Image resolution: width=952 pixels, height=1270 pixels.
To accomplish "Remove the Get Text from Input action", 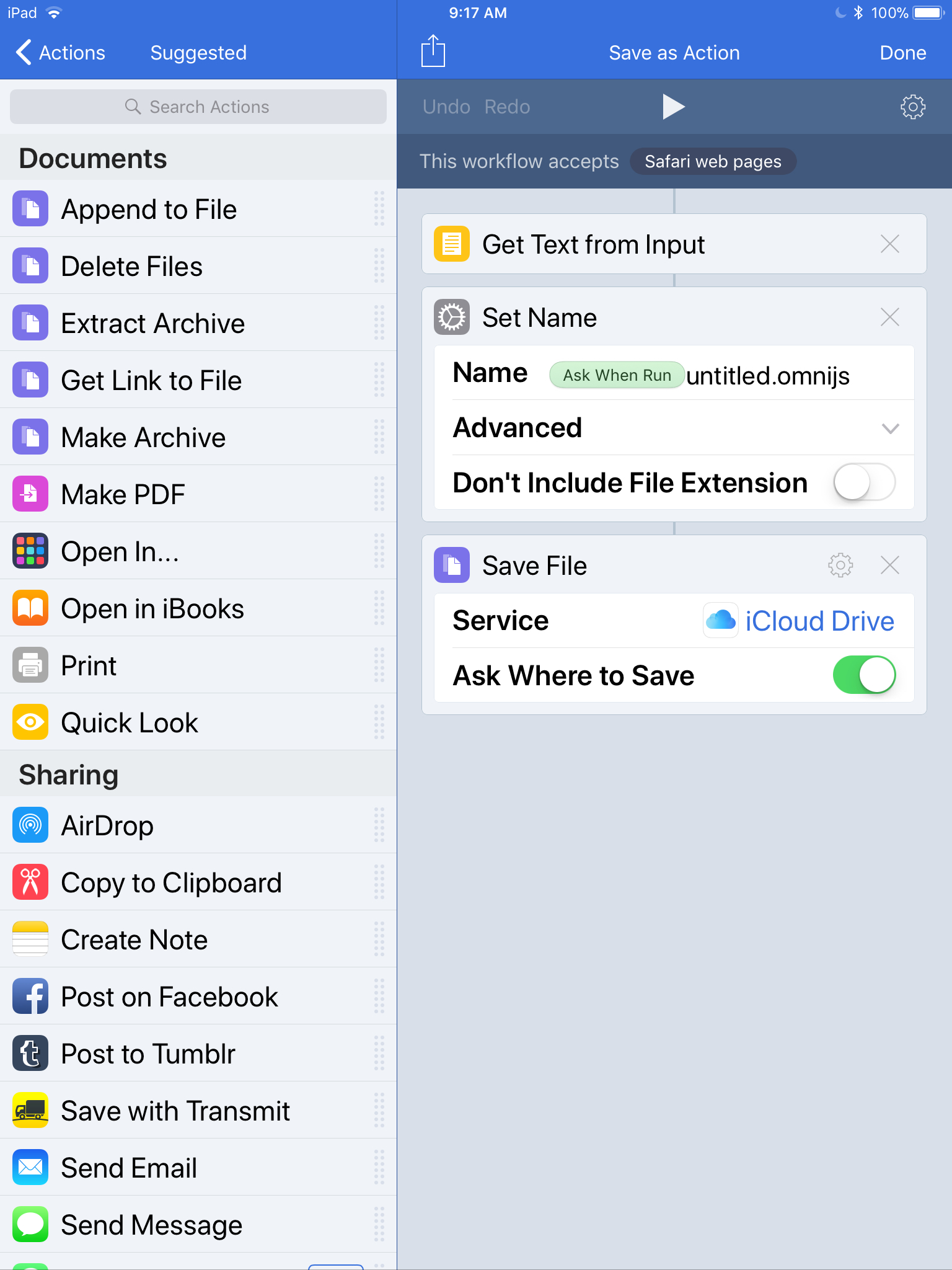I will pyautogui.click(x=889, y=244).
